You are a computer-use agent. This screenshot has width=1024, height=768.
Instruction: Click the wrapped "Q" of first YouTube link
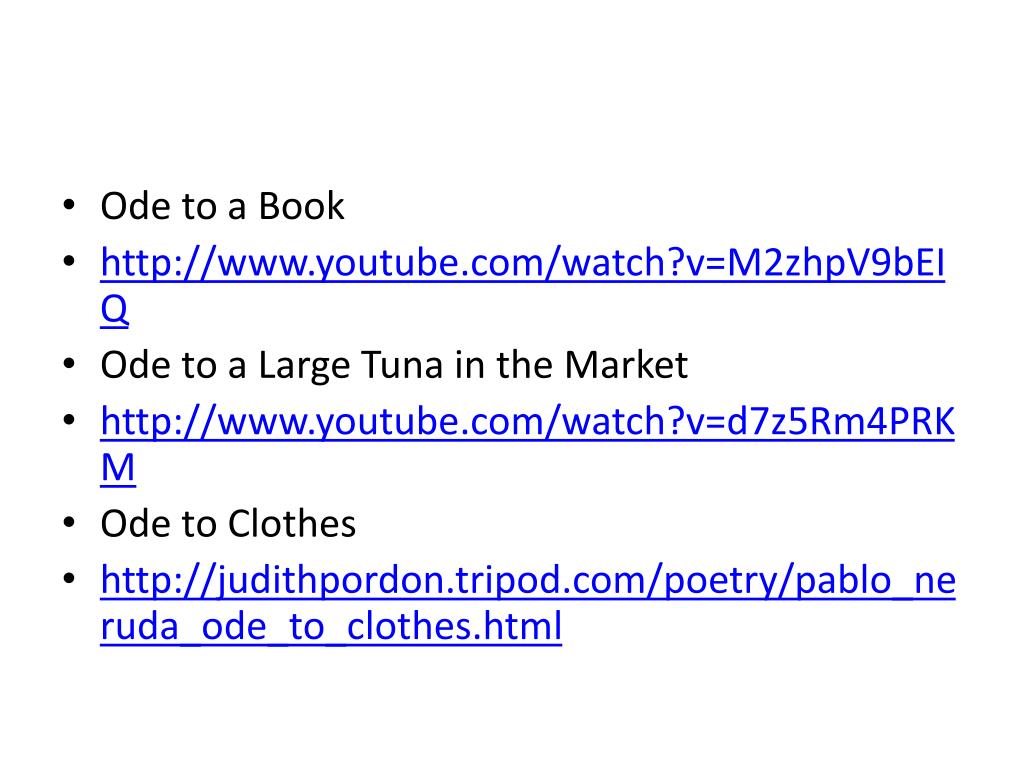click(114, 310)
